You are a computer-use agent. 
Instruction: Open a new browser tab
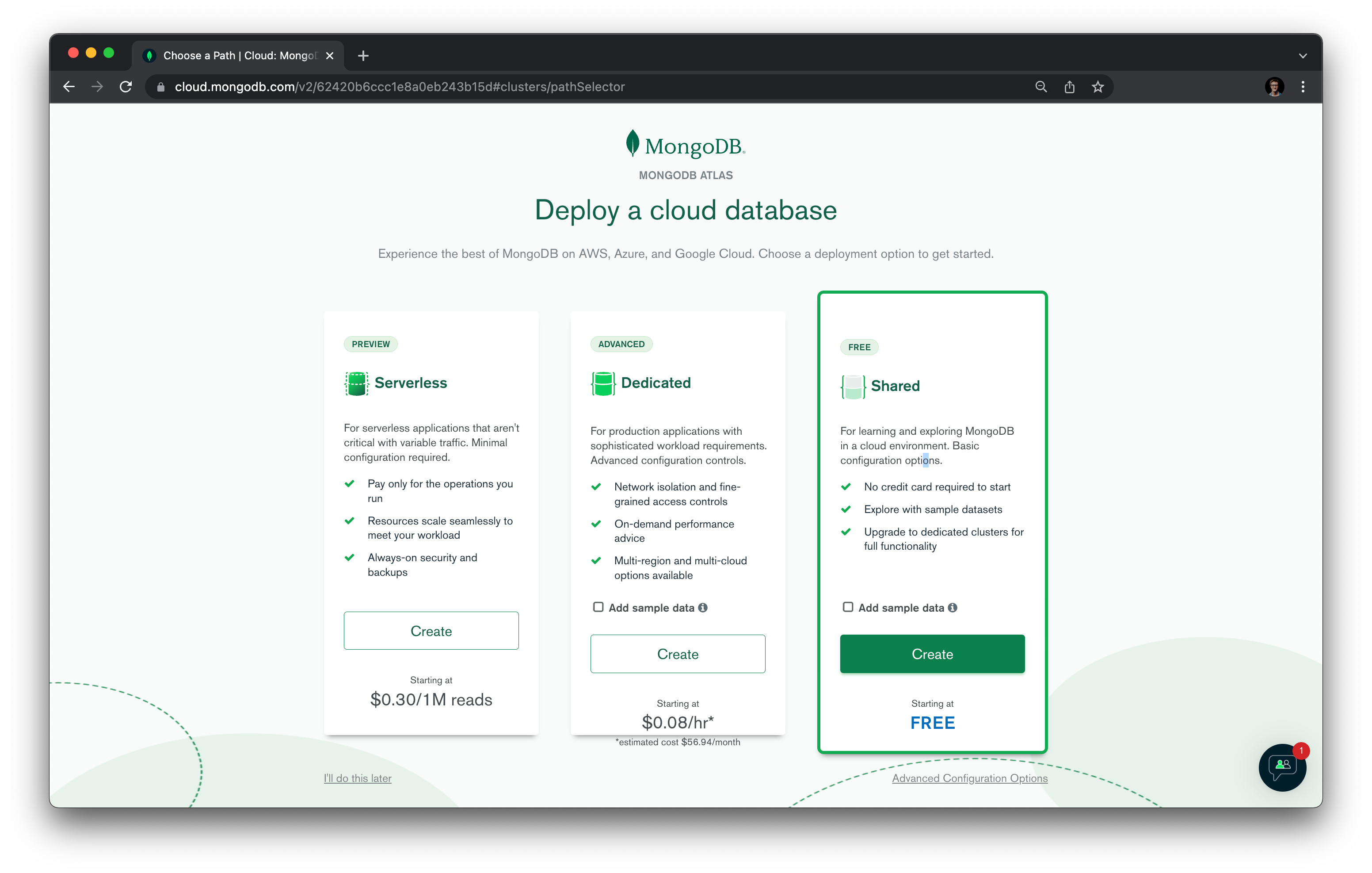[363, 55]
